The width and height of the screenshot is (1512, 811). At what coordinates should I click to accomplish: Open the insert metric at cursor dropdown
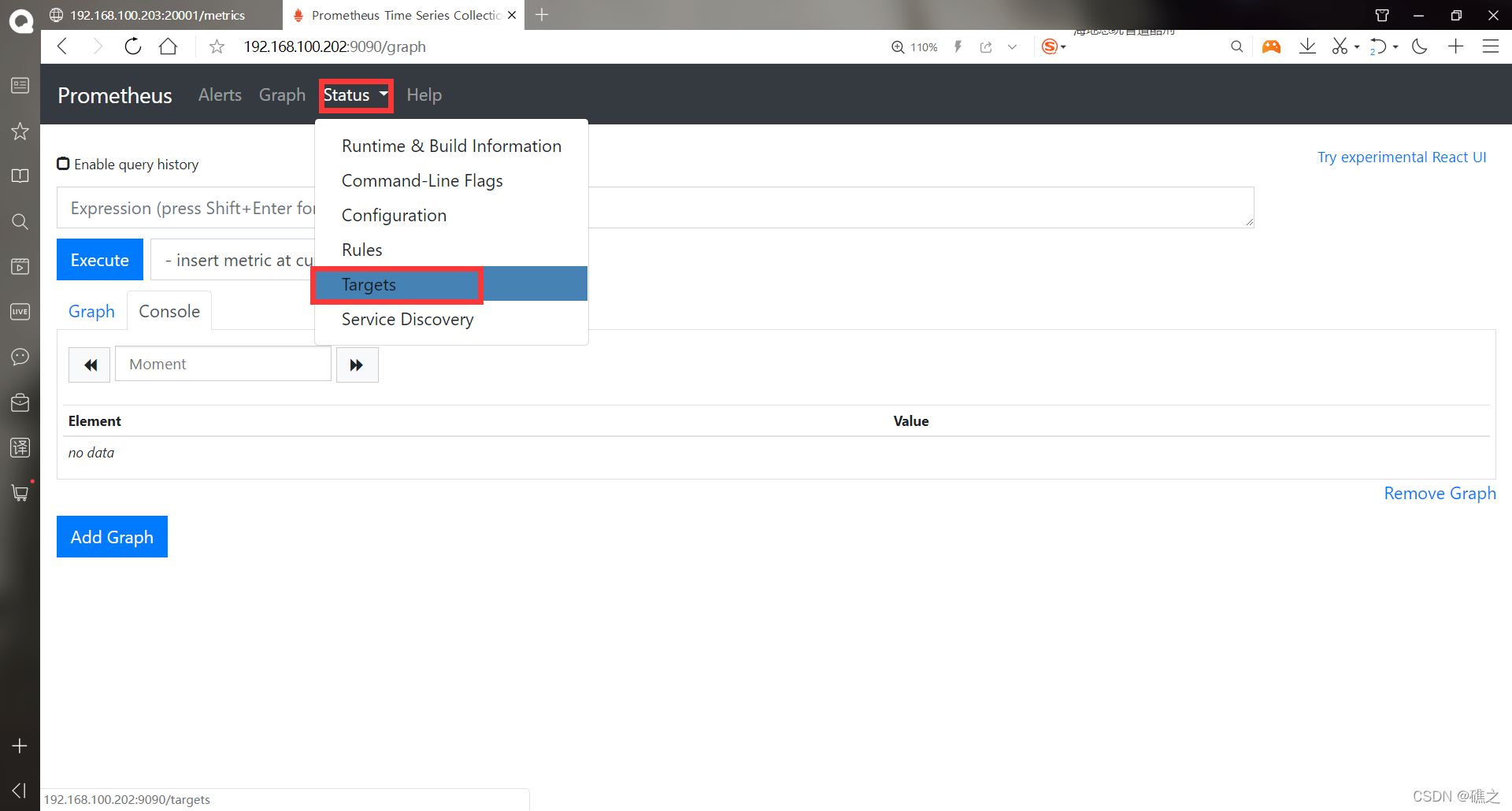click(x=233, y=260)
